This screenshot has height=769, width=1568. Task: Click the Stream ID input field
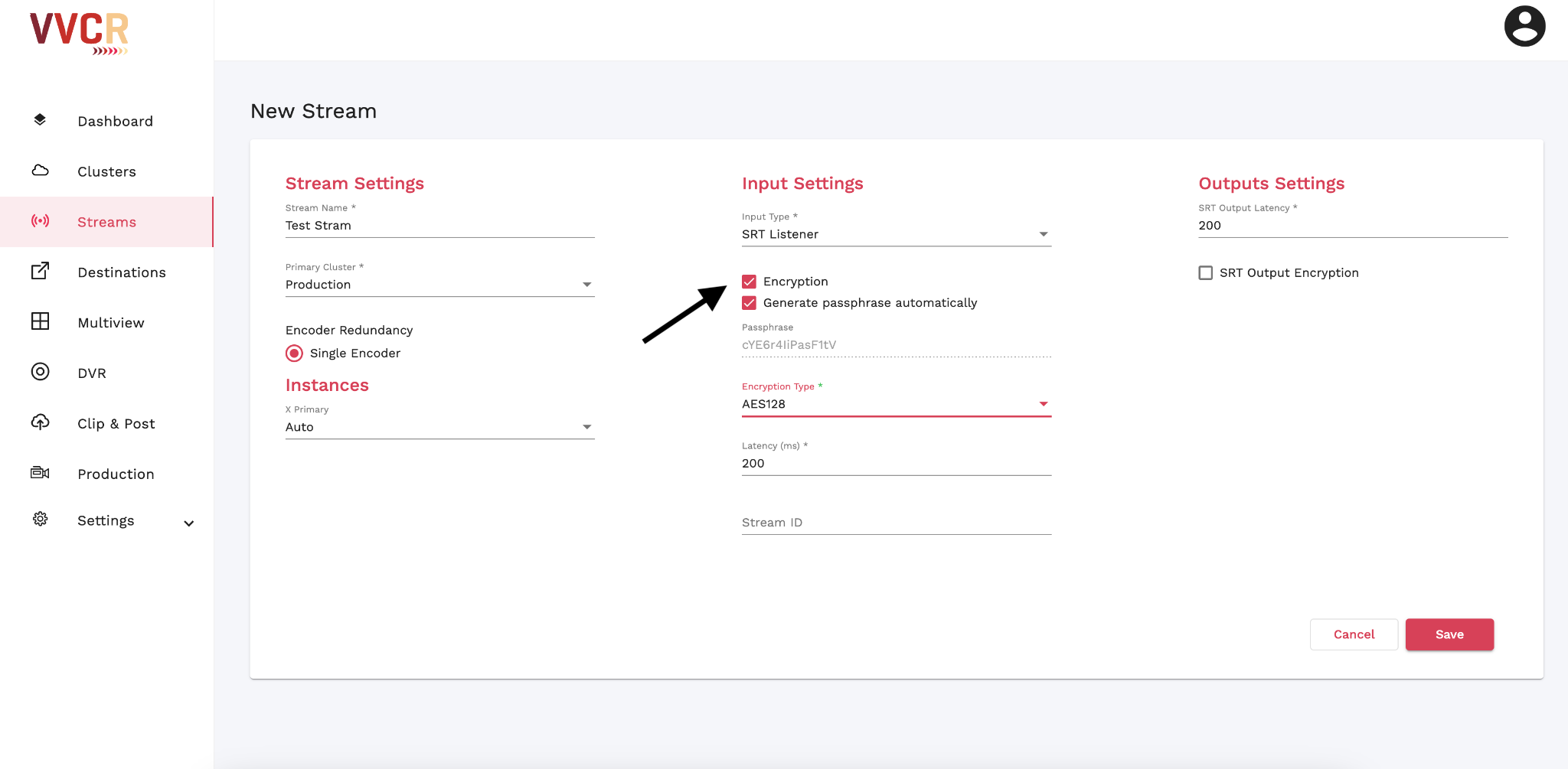pyautogui.click(x=896, y=523)
